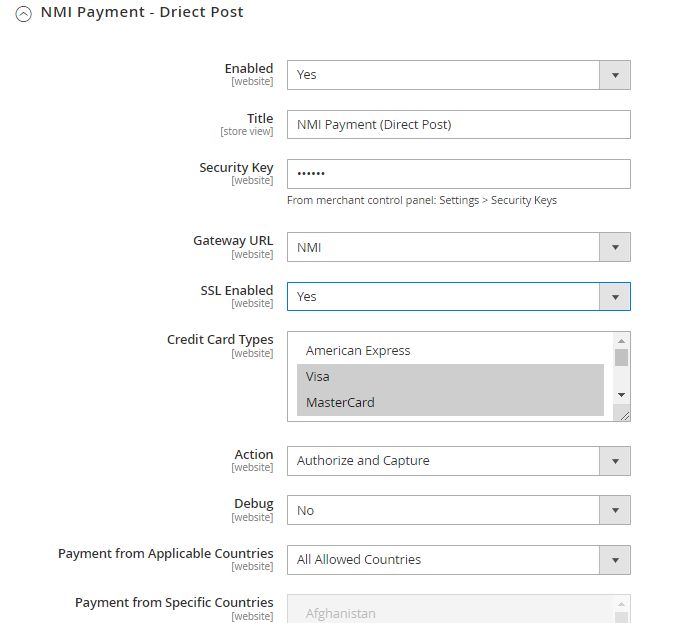Screen dimensions: 698x623
Task: Select American Express card type
Action: 358,351
